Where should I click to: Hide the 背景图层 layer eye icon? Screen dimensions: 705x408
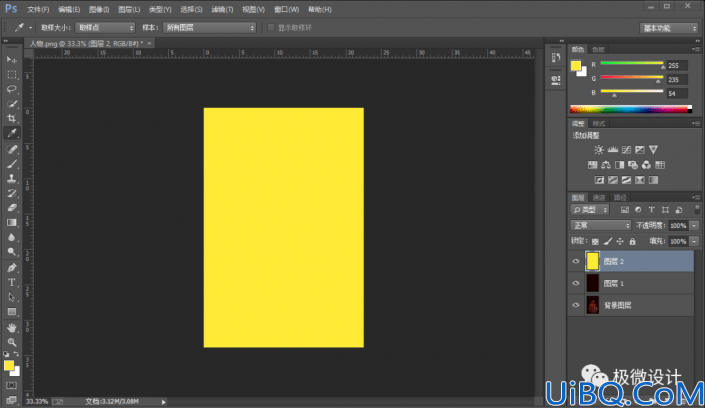(x=576, y=305)
